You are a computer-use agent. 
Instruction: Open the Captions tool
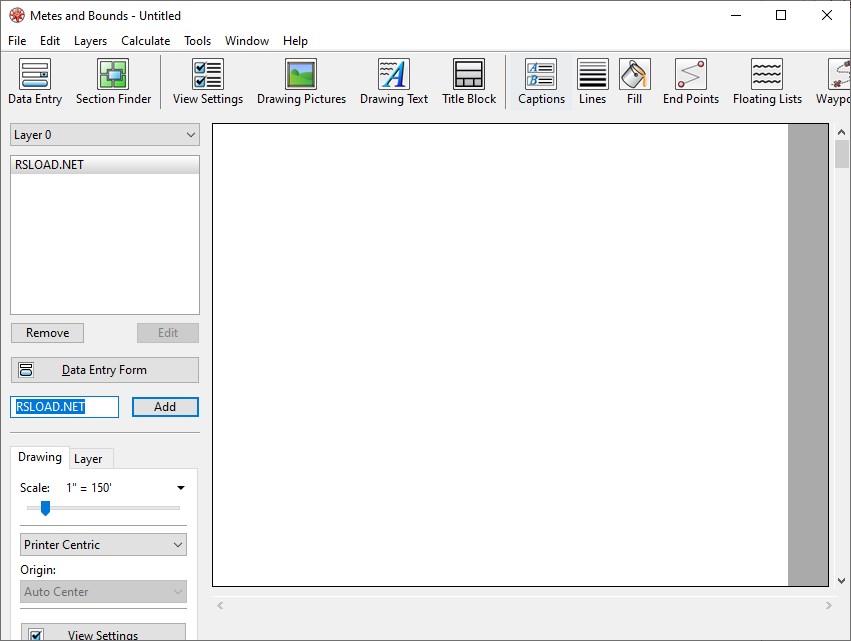click(541, 80)
